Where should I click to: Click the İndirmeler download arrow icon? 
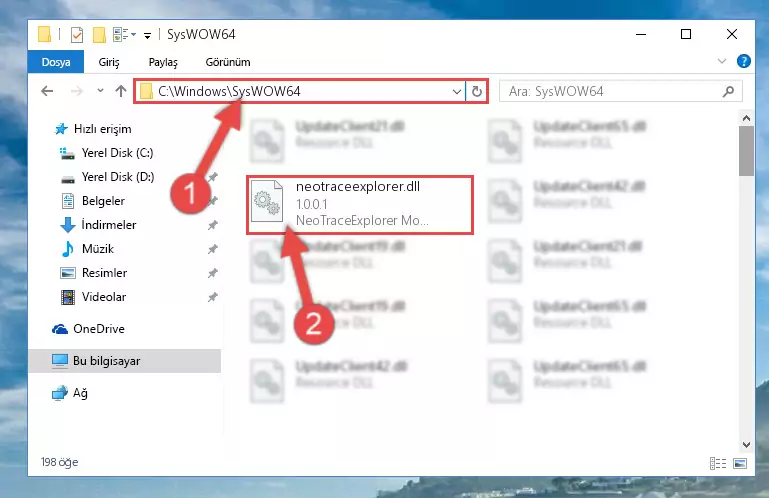pyautogui.click(x=68, y=225)
